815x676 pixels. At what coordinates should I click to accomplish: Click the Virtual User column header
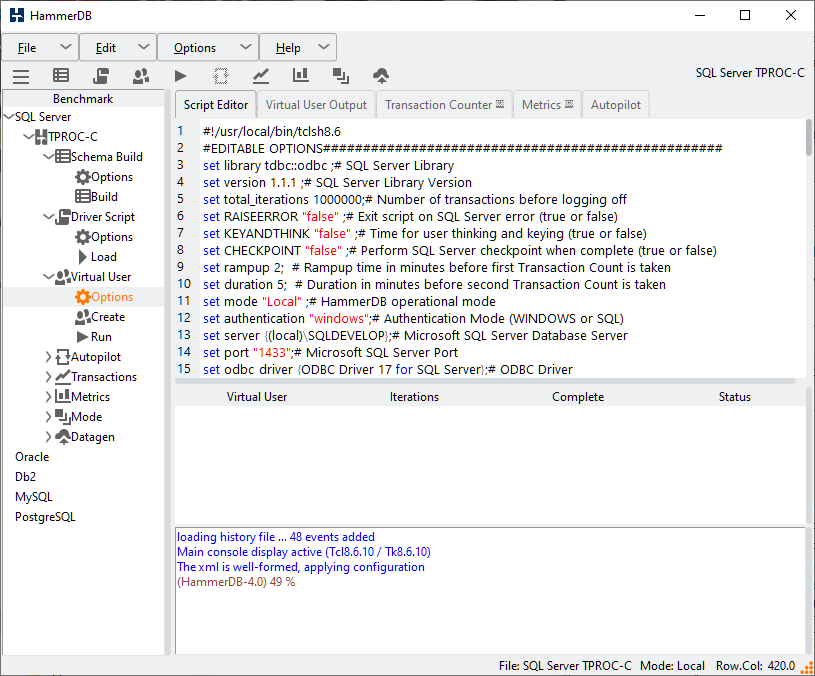[257, 397]
